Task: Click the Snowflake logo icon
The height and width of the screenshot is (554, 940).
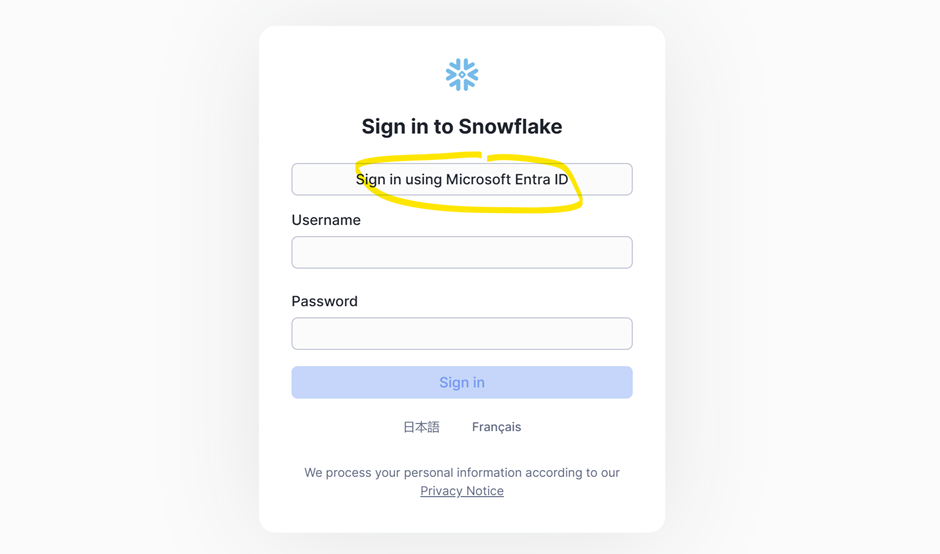Action: coord(462,75)
